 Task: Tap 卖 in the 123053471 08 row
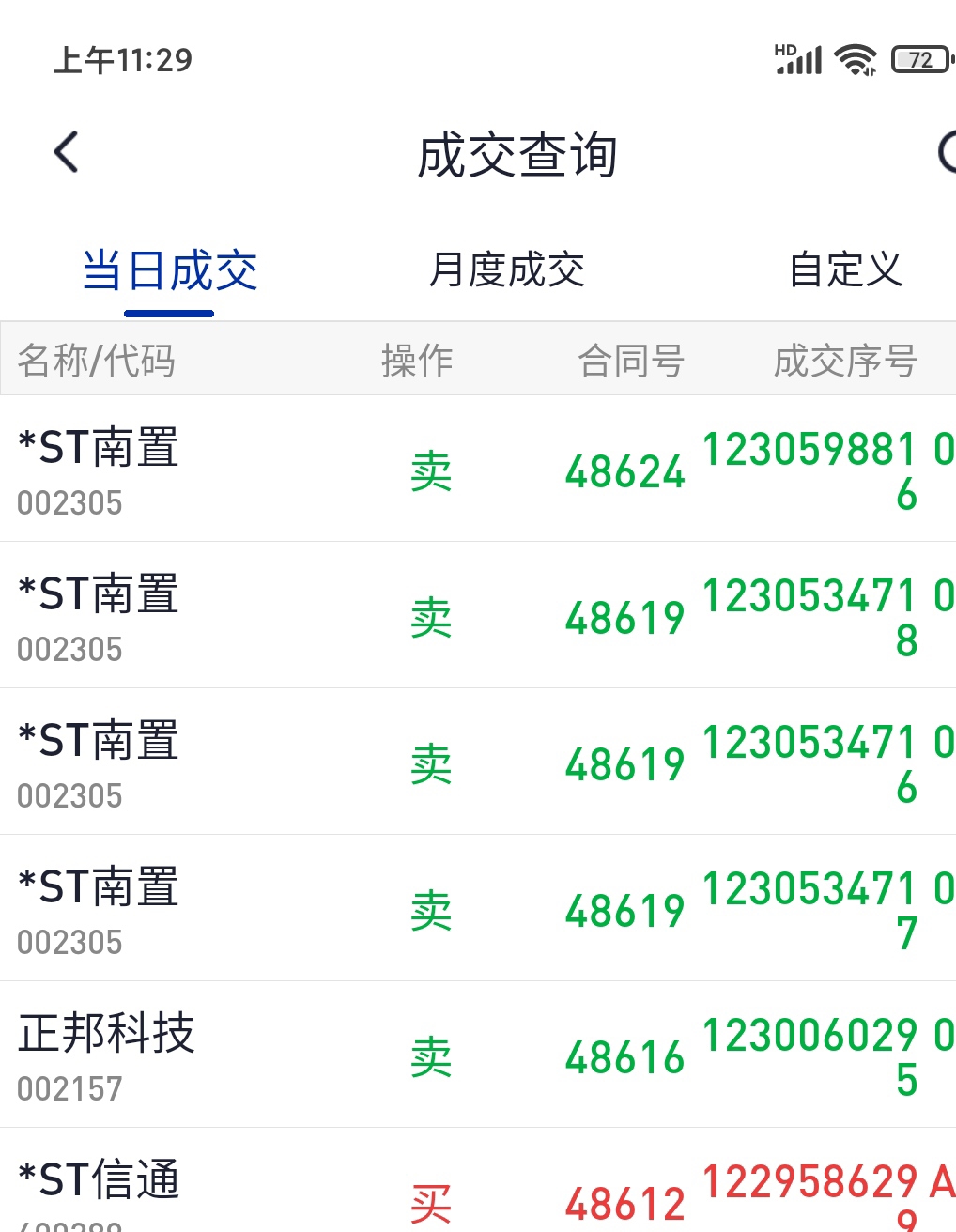pos(431,618)
